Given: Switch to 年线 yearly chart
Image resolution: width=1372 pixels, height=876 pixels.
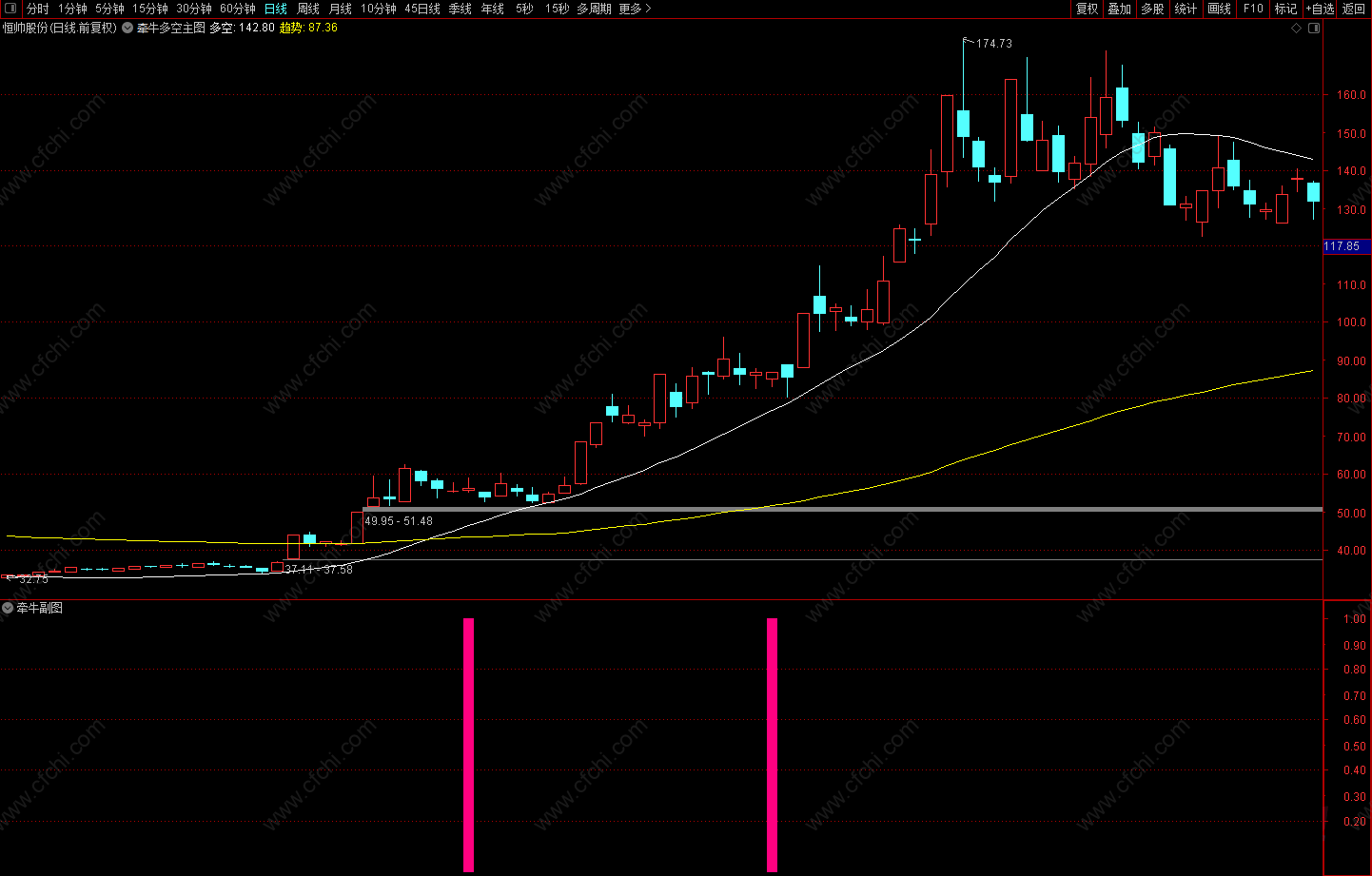Looking at the screenshot, I should [x=493, y=9].
